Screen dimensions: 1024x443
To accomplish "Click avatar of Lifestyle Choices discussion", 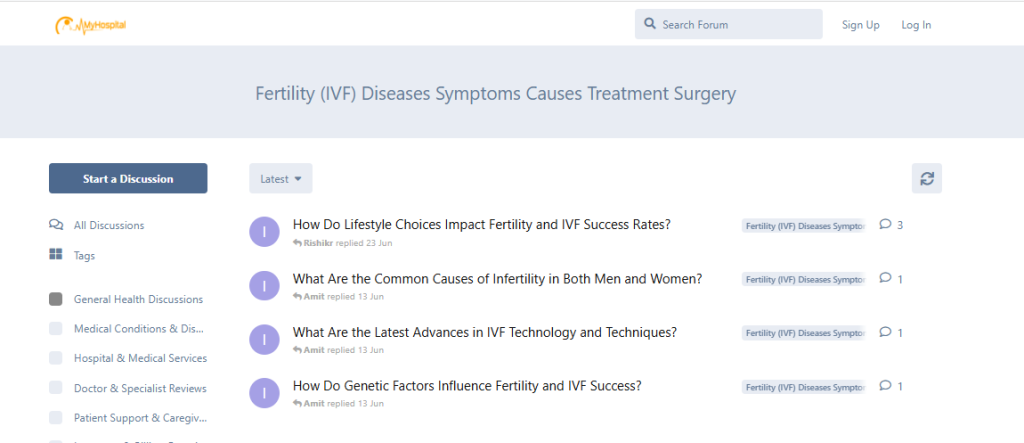I will [264, 231].
